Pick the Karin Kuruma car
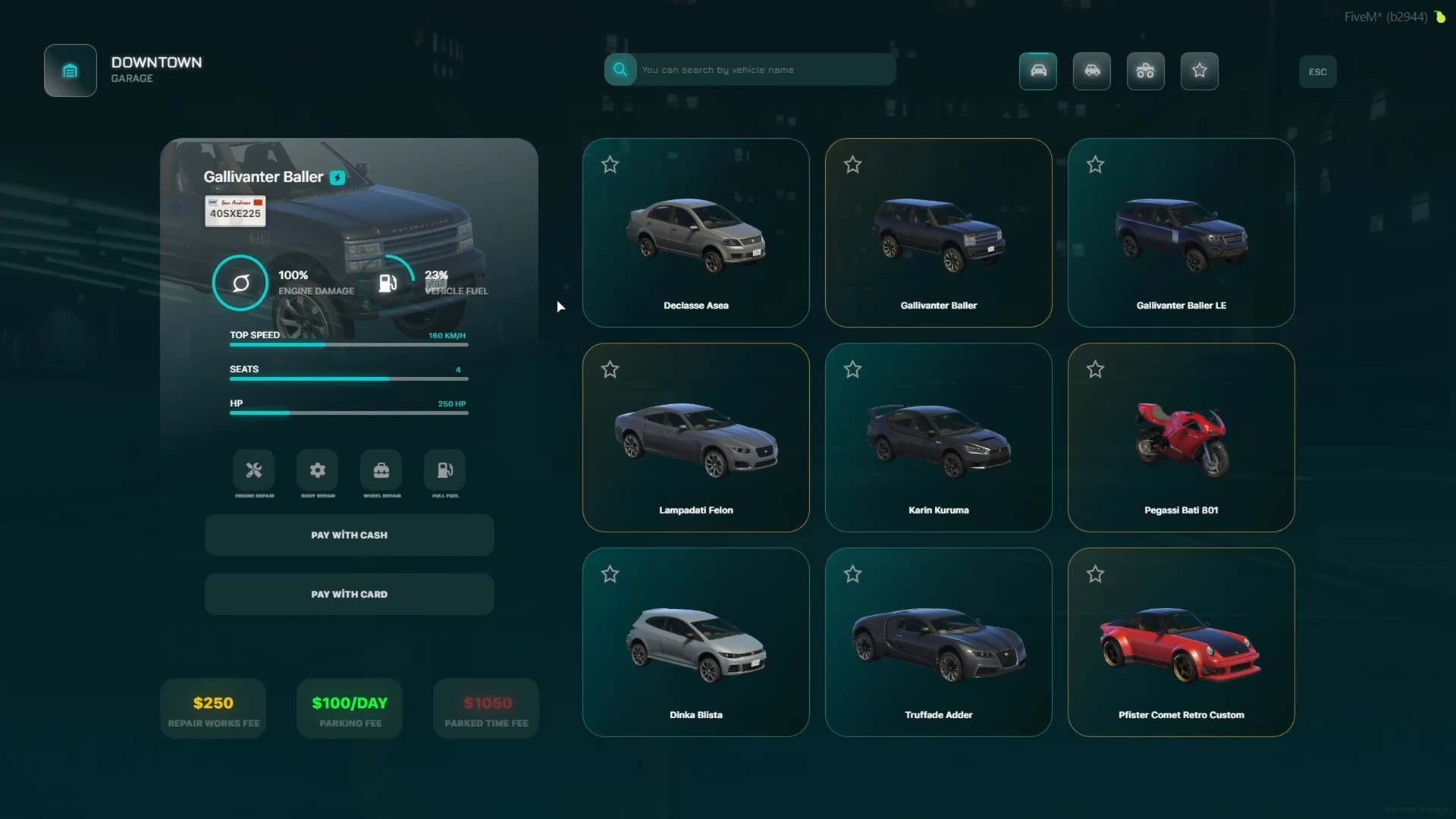 [939, 438]
